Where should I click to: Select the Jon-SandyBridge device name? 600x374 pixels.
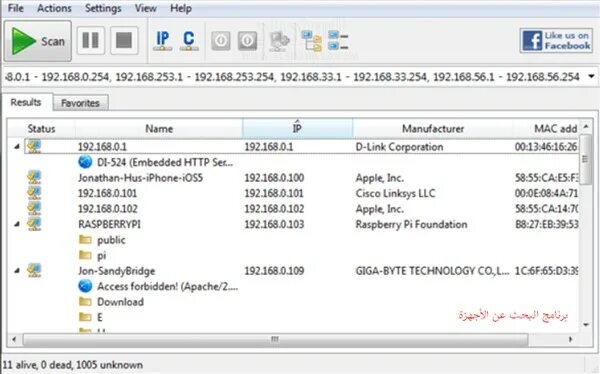click(x=116, y=271)
